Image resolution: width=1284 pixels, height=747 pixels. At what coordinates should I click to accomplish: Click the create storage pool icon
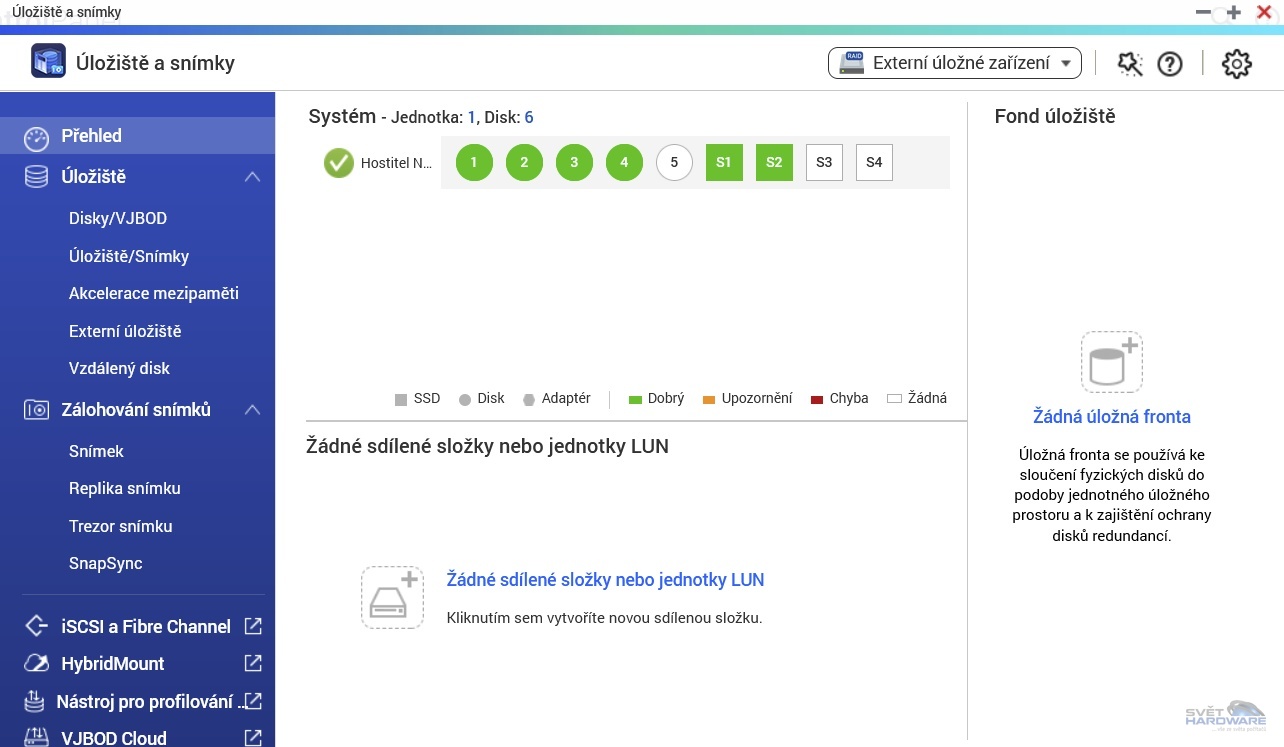click(x=1111, y=362)
